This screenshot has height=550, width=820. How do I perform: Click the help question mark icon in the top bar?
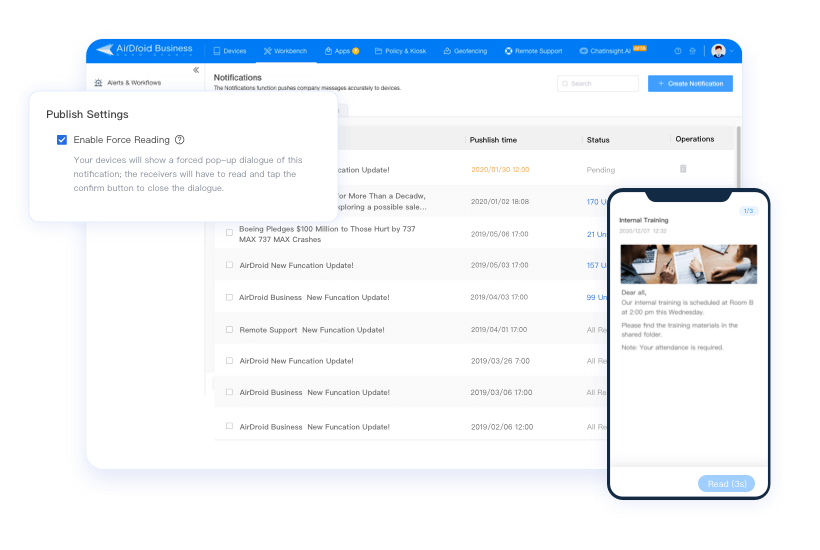[x=678, y=51]
